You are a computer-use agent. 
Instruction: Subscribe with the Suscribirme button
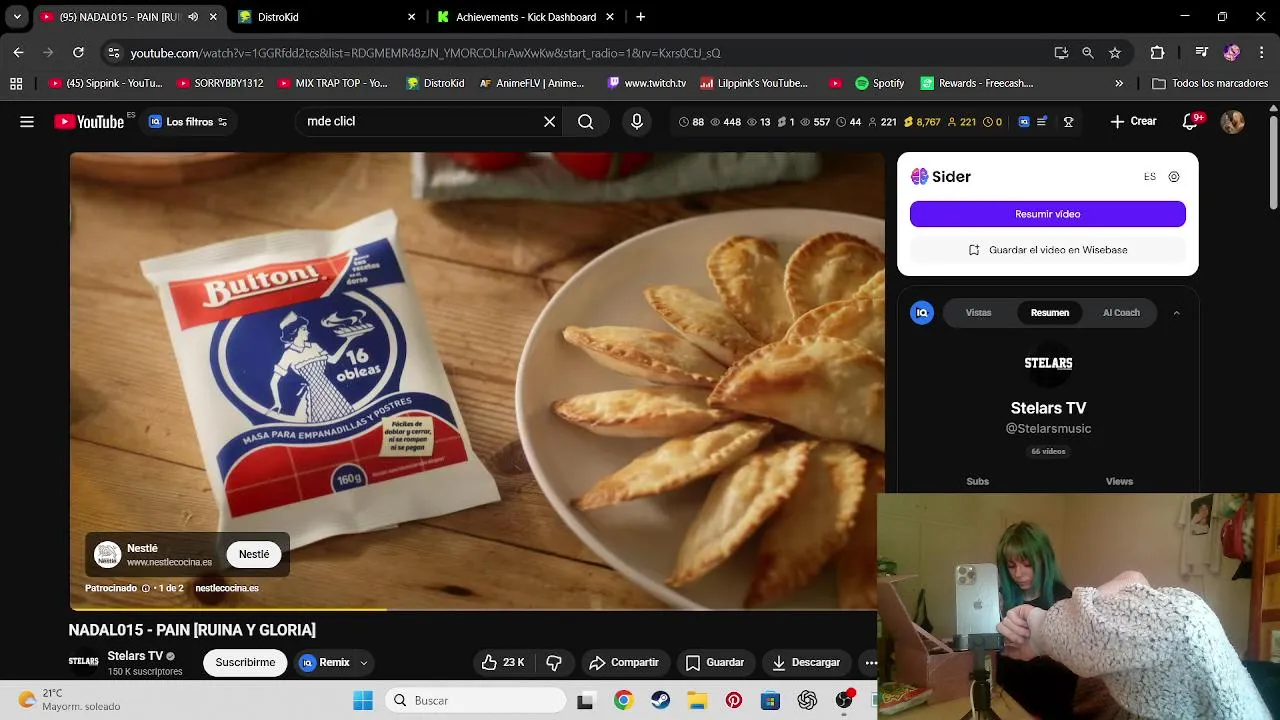point(245,663)
